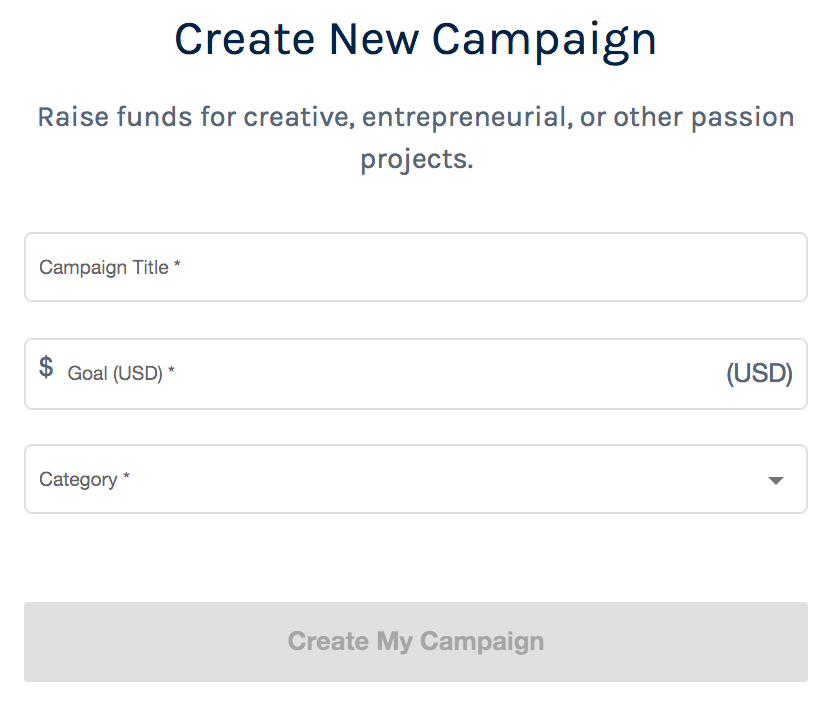Click into the Goal (USD) amount field
The image size is (832, 704).
(416, 374)
